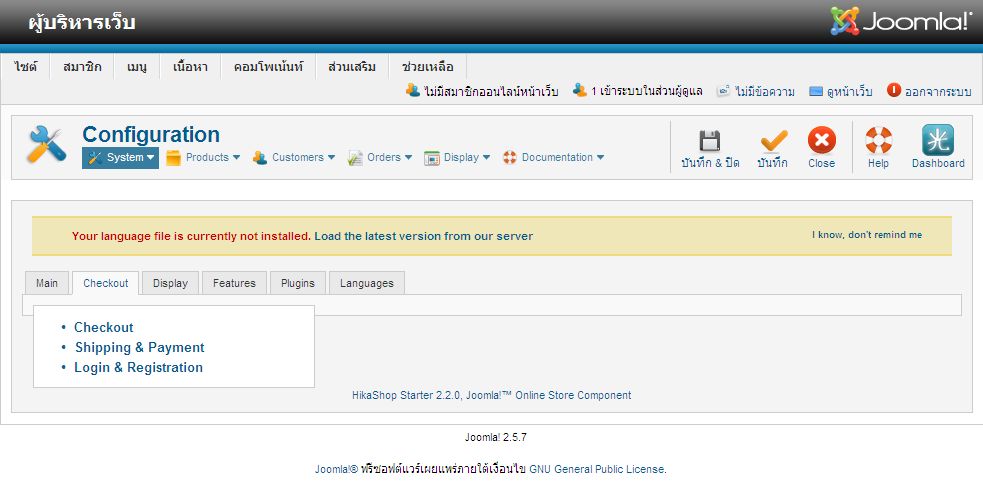
Task: Open the เมนู (Menus) menu
Action: coord(137,67)
